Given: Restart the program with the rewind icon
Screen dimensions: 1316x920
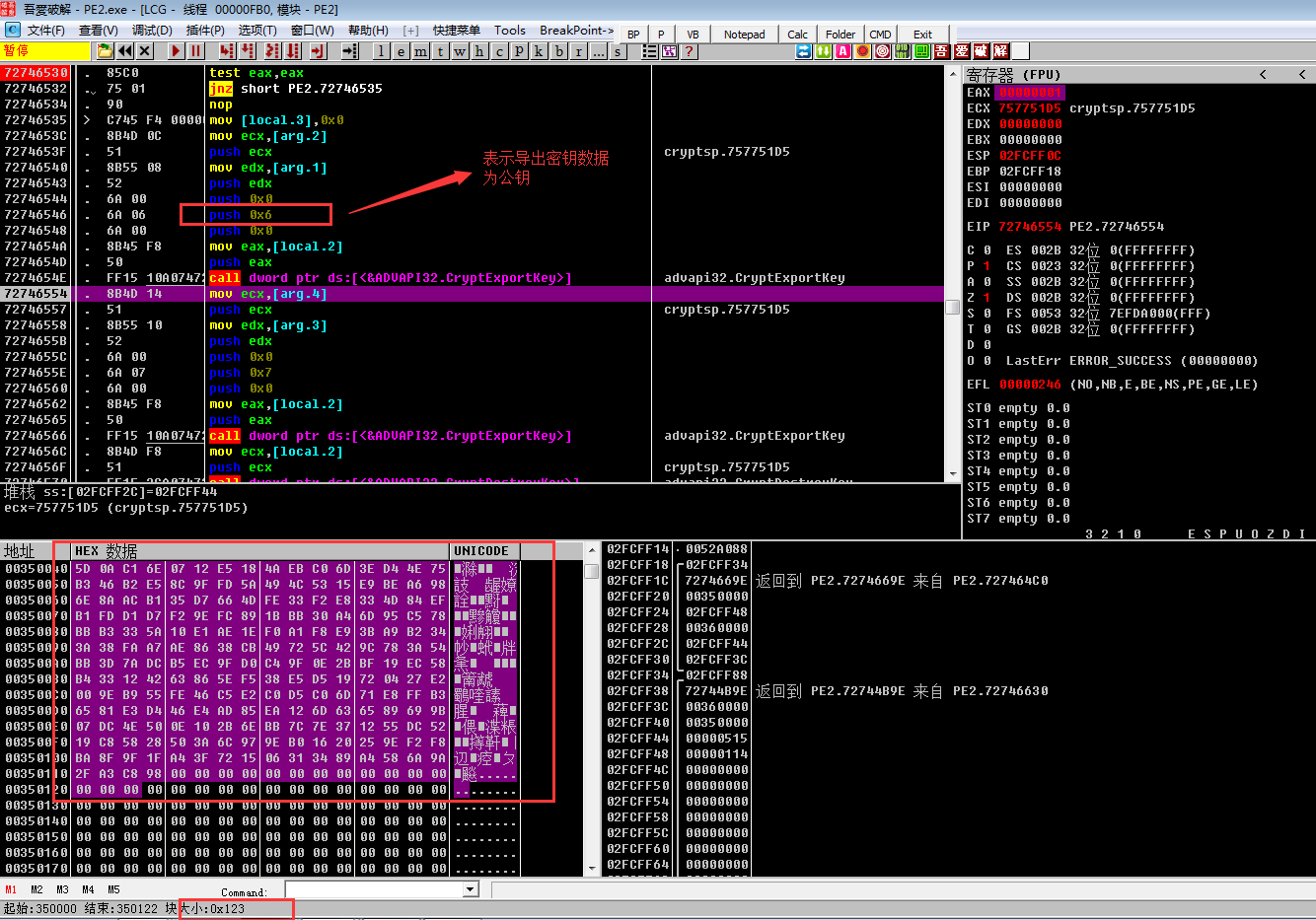Looking at the screenshot, I should point(125,51).
